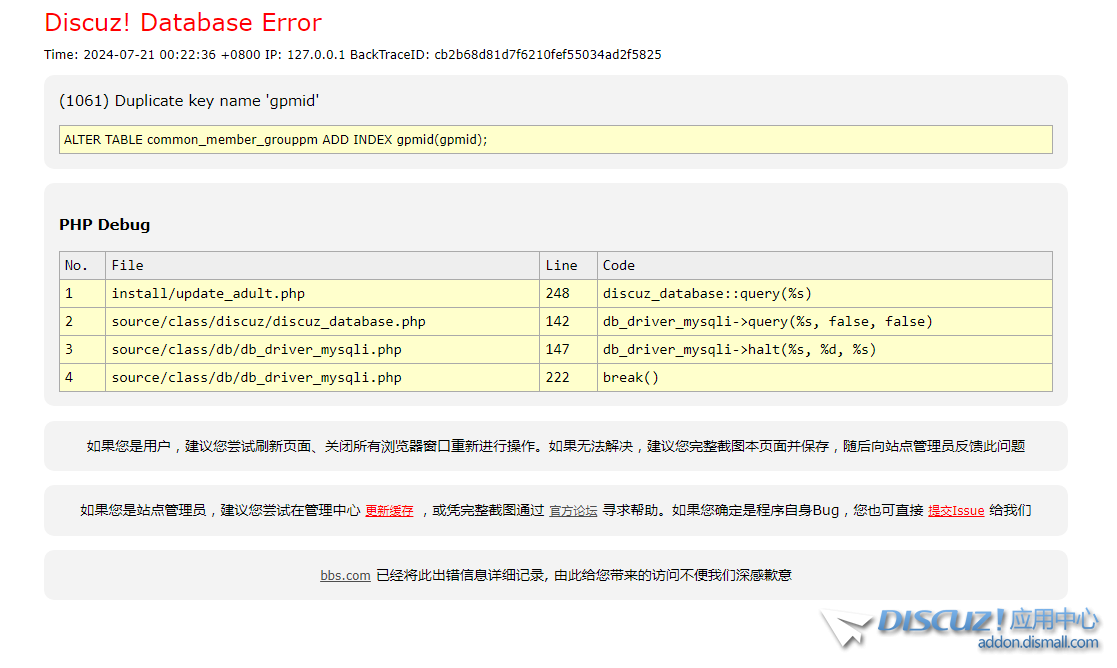Screen dimensions: 1117x668
Task: Click the Line column header
Action: (x=568, y=266)
